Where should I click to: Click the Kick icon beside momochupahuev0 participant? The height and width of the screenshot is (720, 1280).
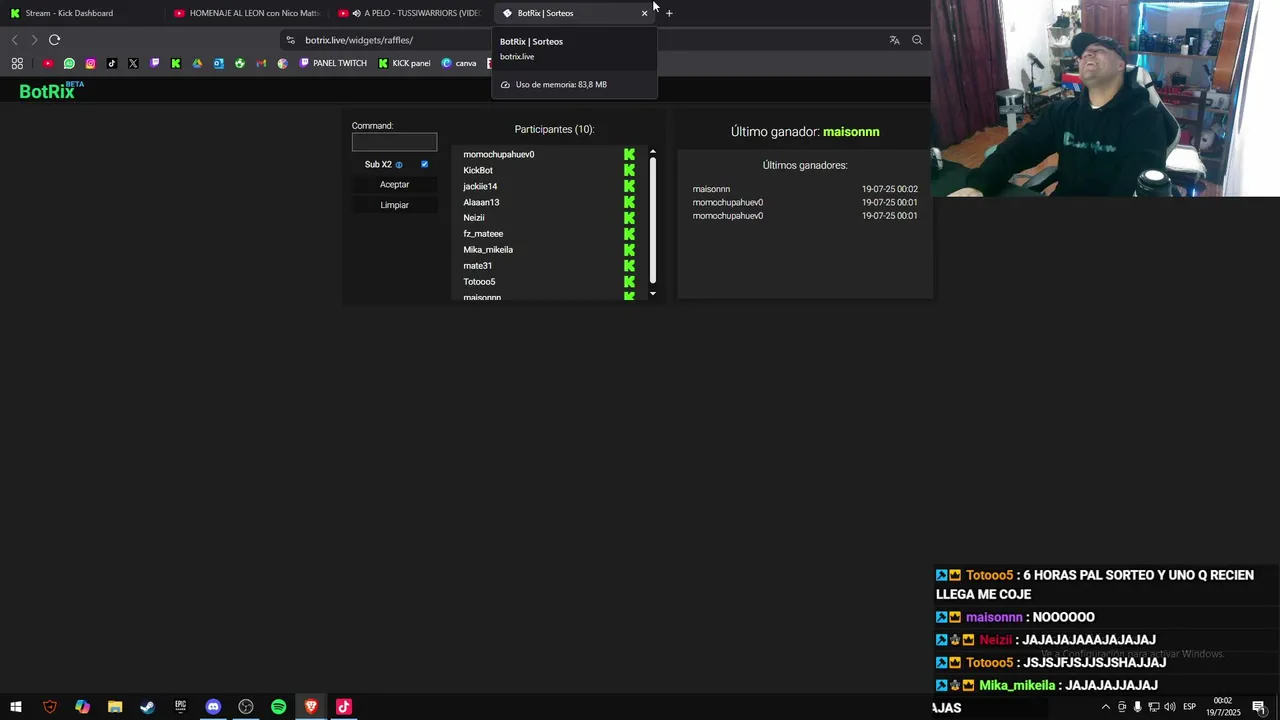click(x=629, y=154)
